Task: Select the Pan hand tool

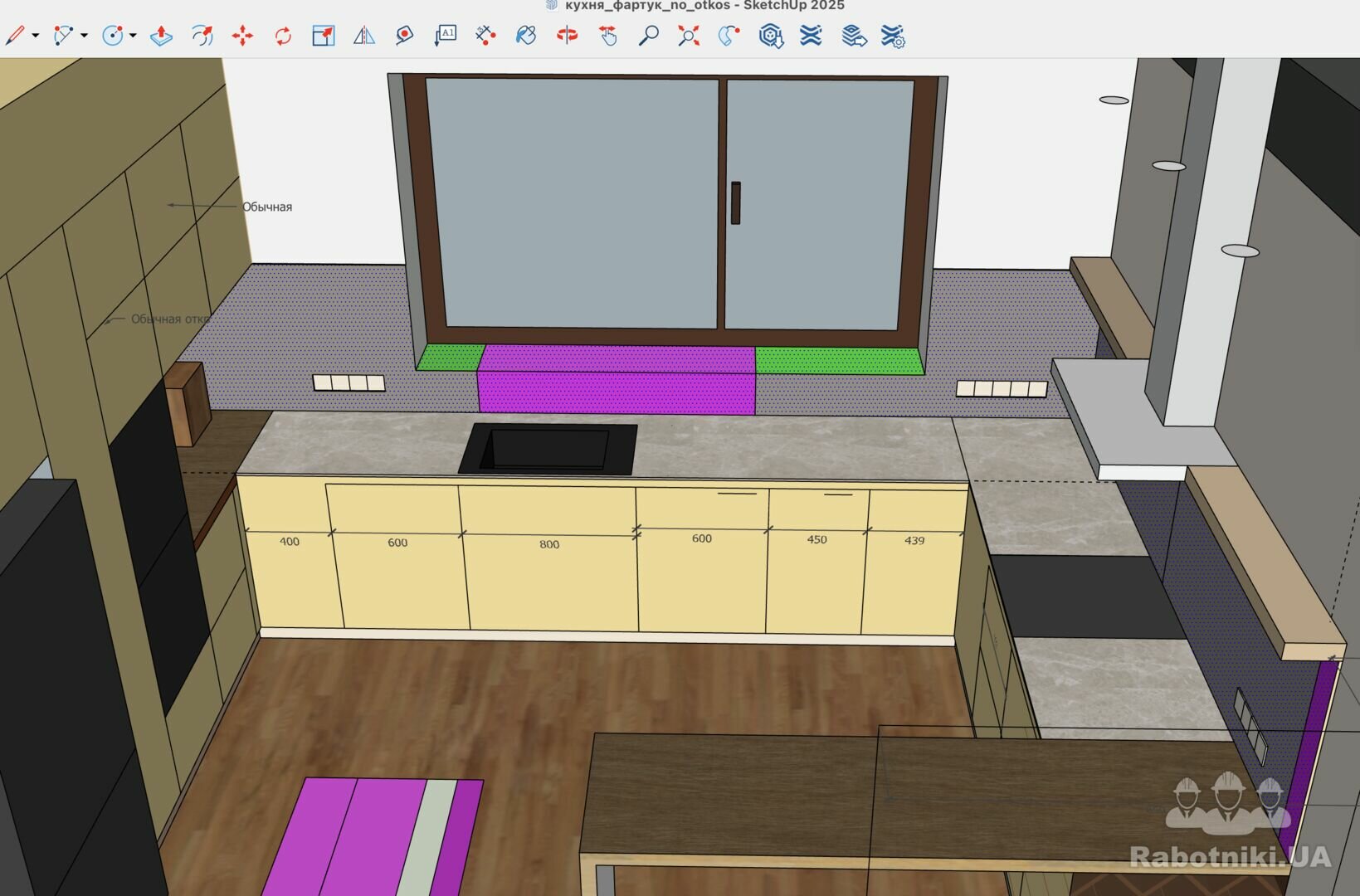Action: click(x=608, y=36)
